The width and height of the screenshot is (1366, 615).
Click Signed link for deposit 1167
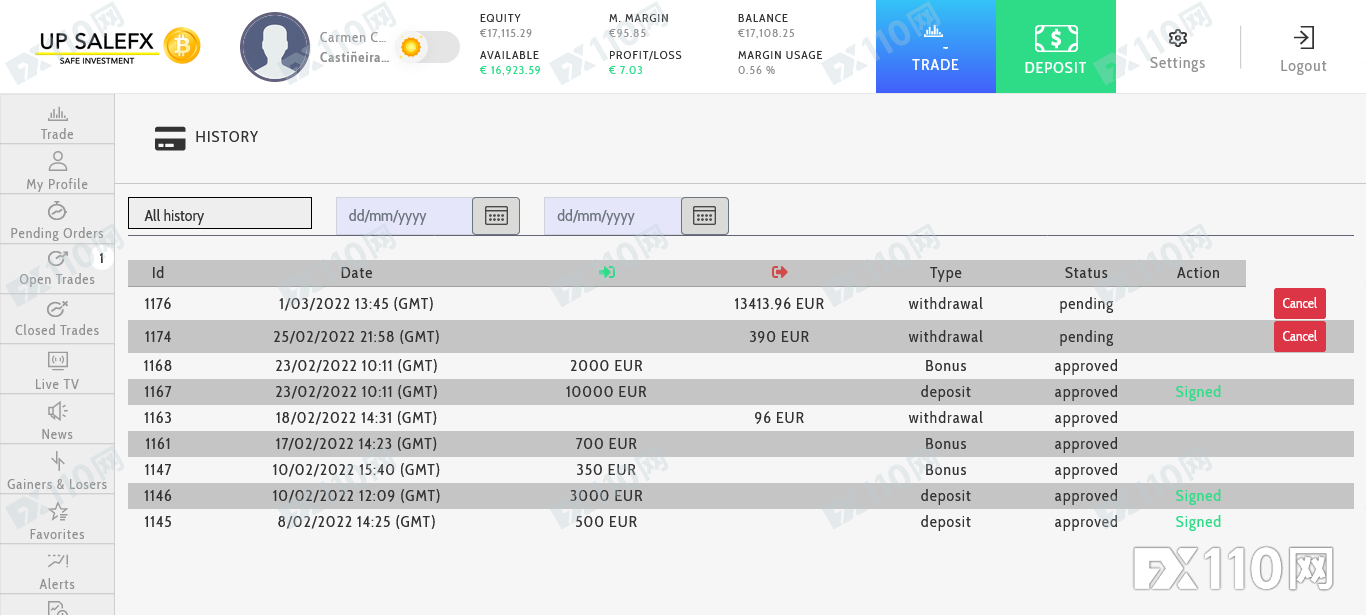[x=1198, y=392]
